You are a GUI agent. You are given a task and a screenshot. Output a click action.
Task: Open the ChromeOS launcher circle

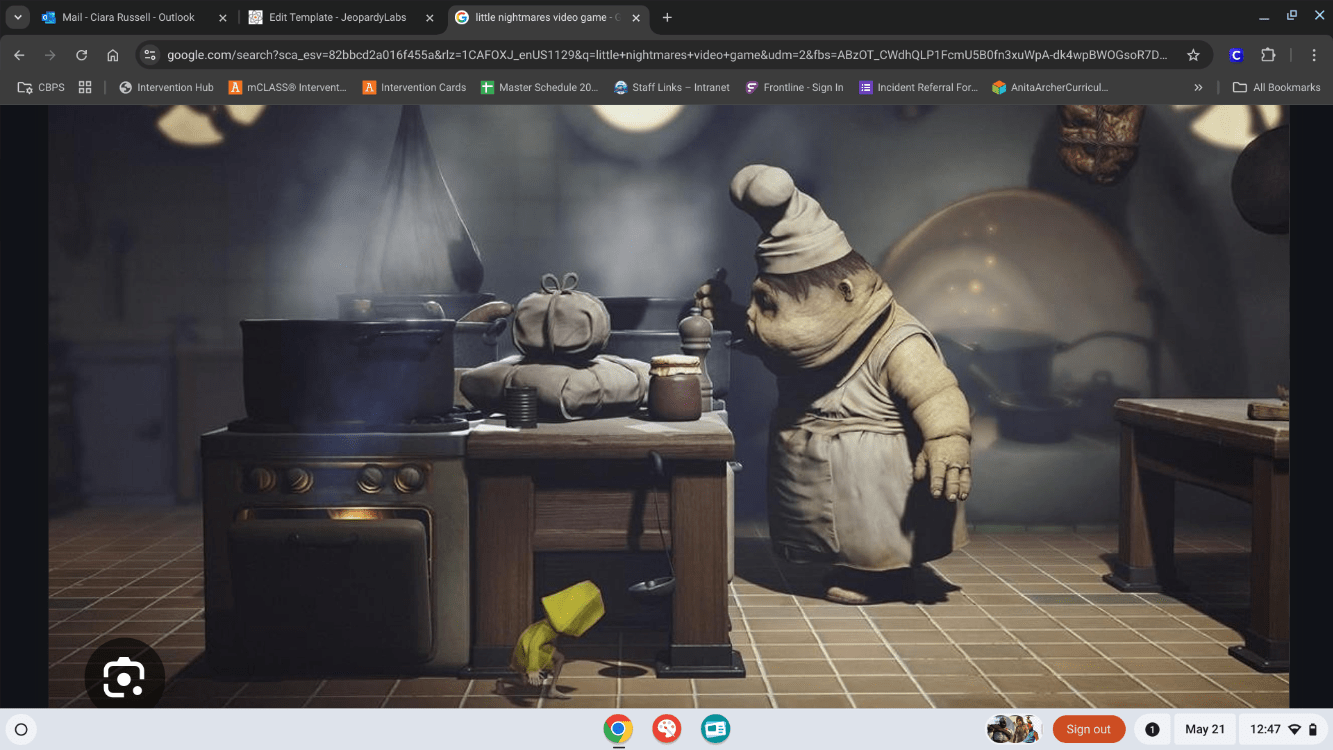point(21,729)
